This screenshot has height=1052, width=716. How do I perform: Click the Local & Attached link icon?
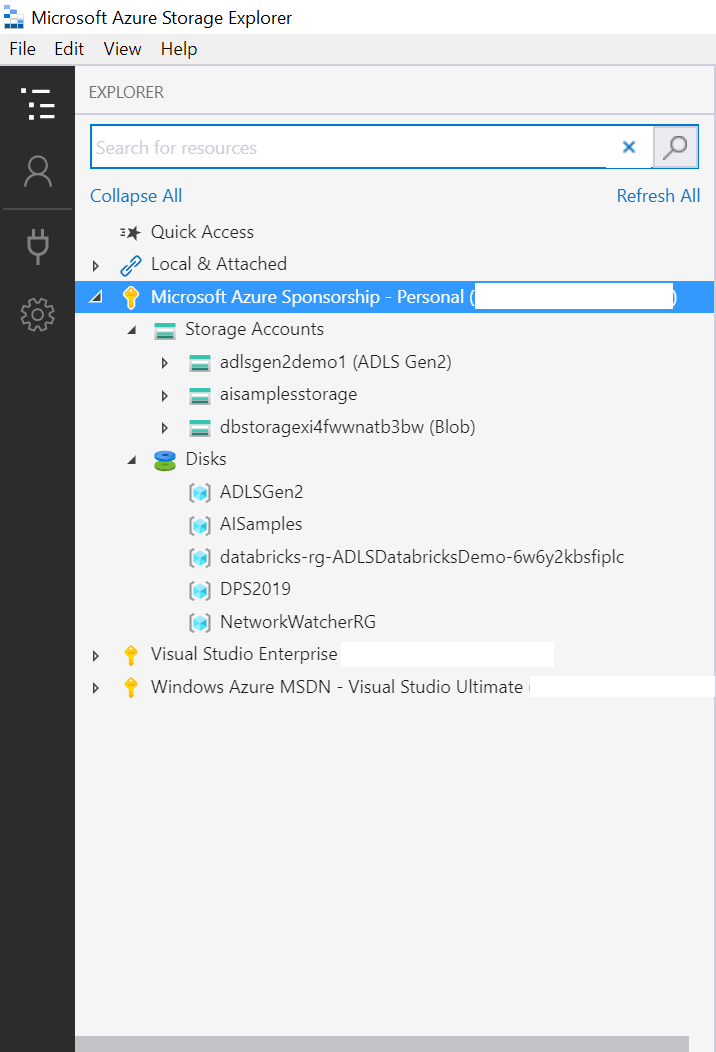130,265
